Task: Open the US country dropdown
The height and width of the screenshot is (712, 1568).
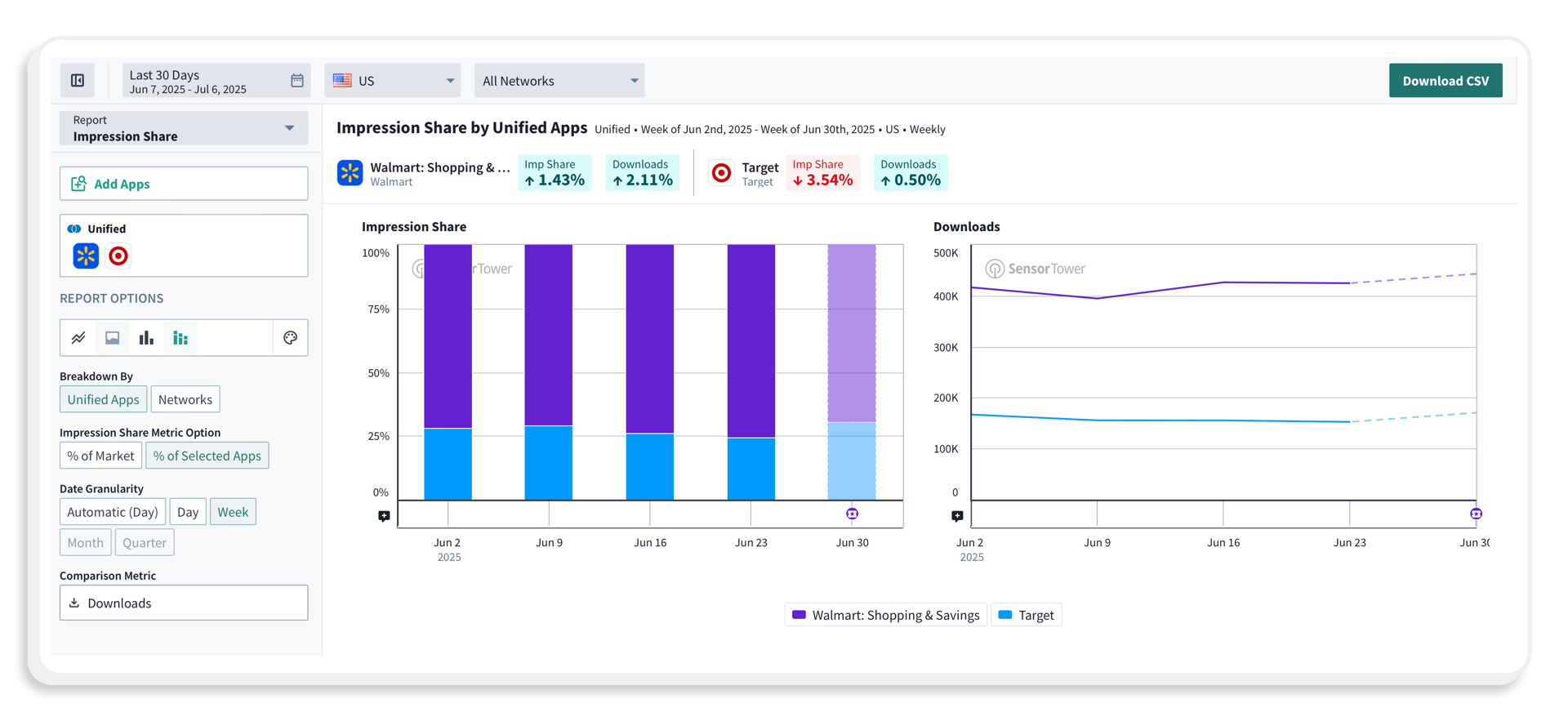Action: tap(393, 80)
